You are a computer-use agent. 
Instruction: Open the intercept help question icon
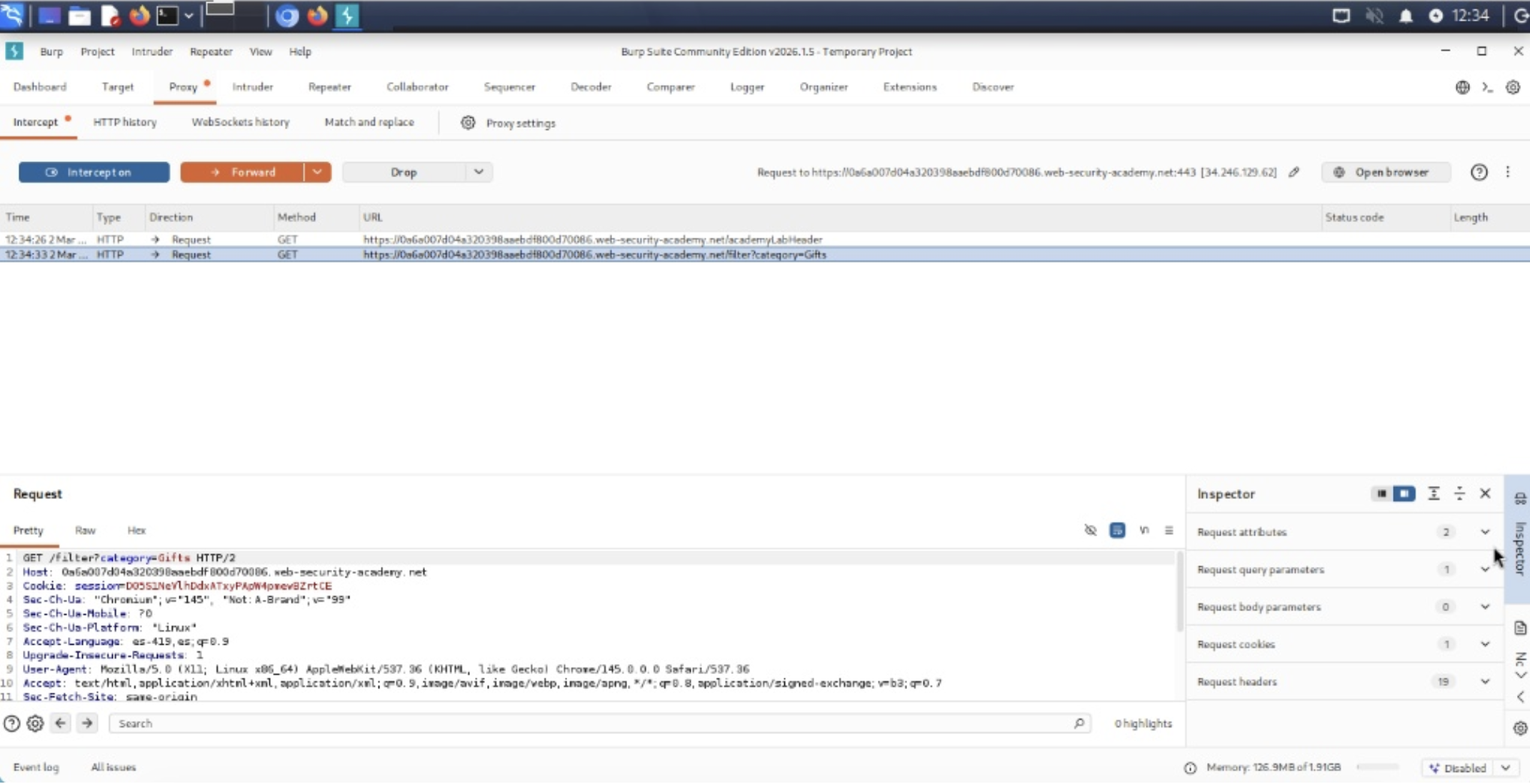click(x=1479, y=172)
